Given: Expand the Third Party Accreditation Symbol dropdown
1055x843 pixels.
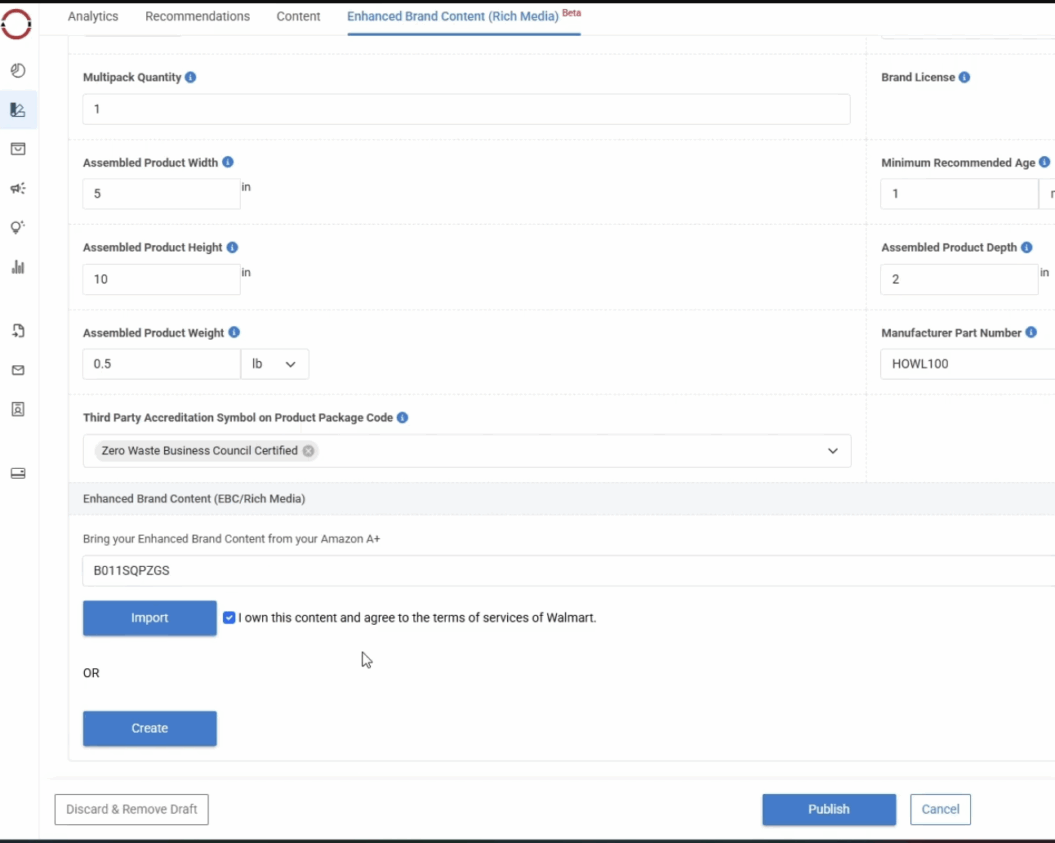Looking at the screenshot, I should click(833, 451).
